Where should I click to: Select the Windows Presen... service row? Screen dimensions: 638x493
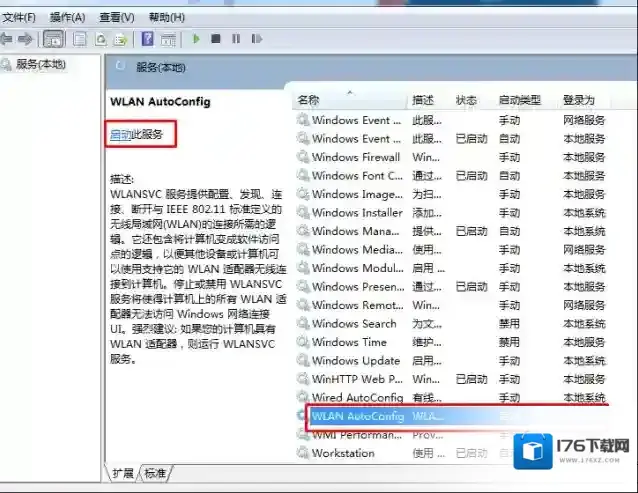[x=452, y=287]
